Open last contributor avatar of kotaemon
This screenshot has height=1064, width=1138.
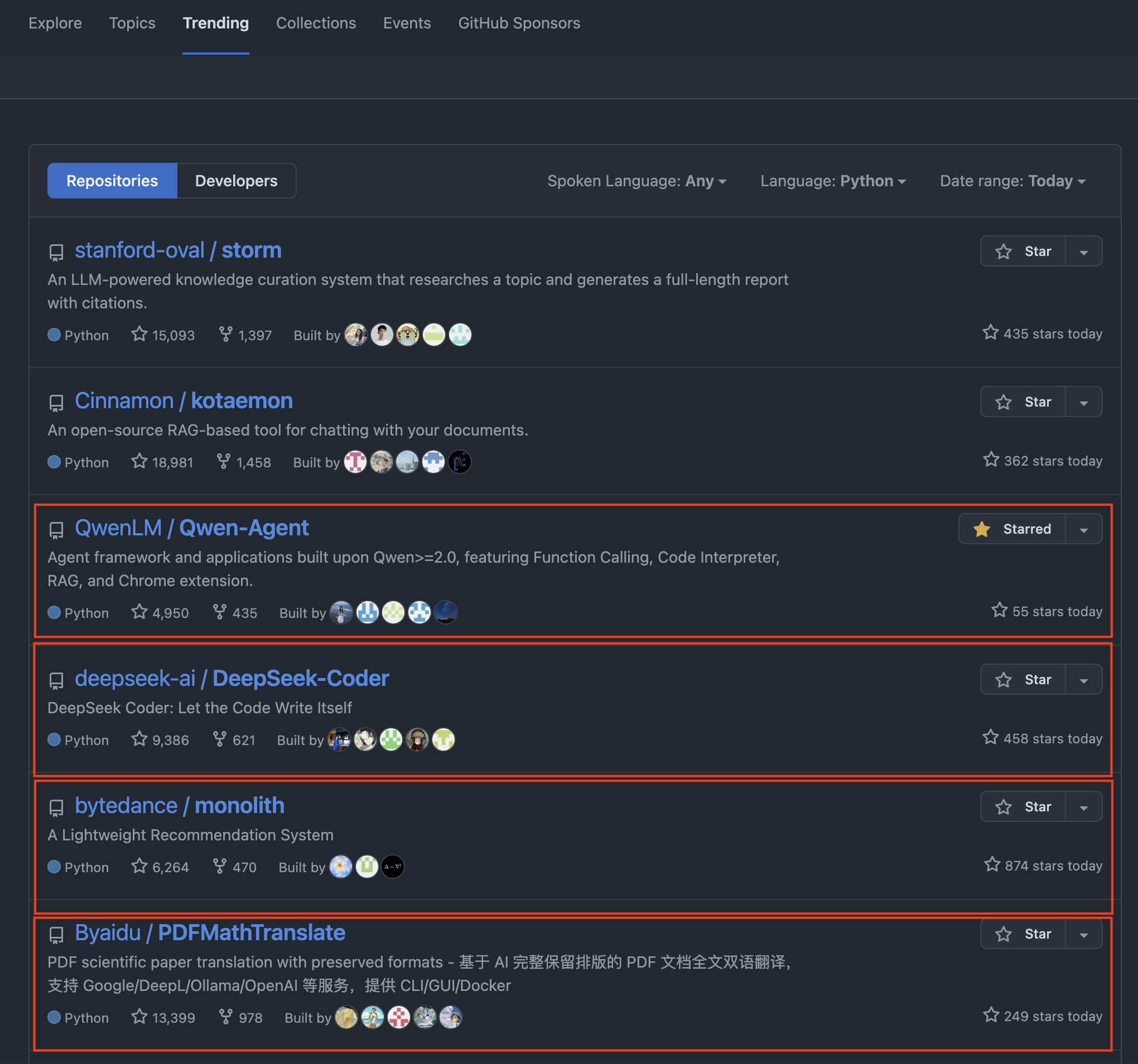pyautogui.click(x=459, y=462)
